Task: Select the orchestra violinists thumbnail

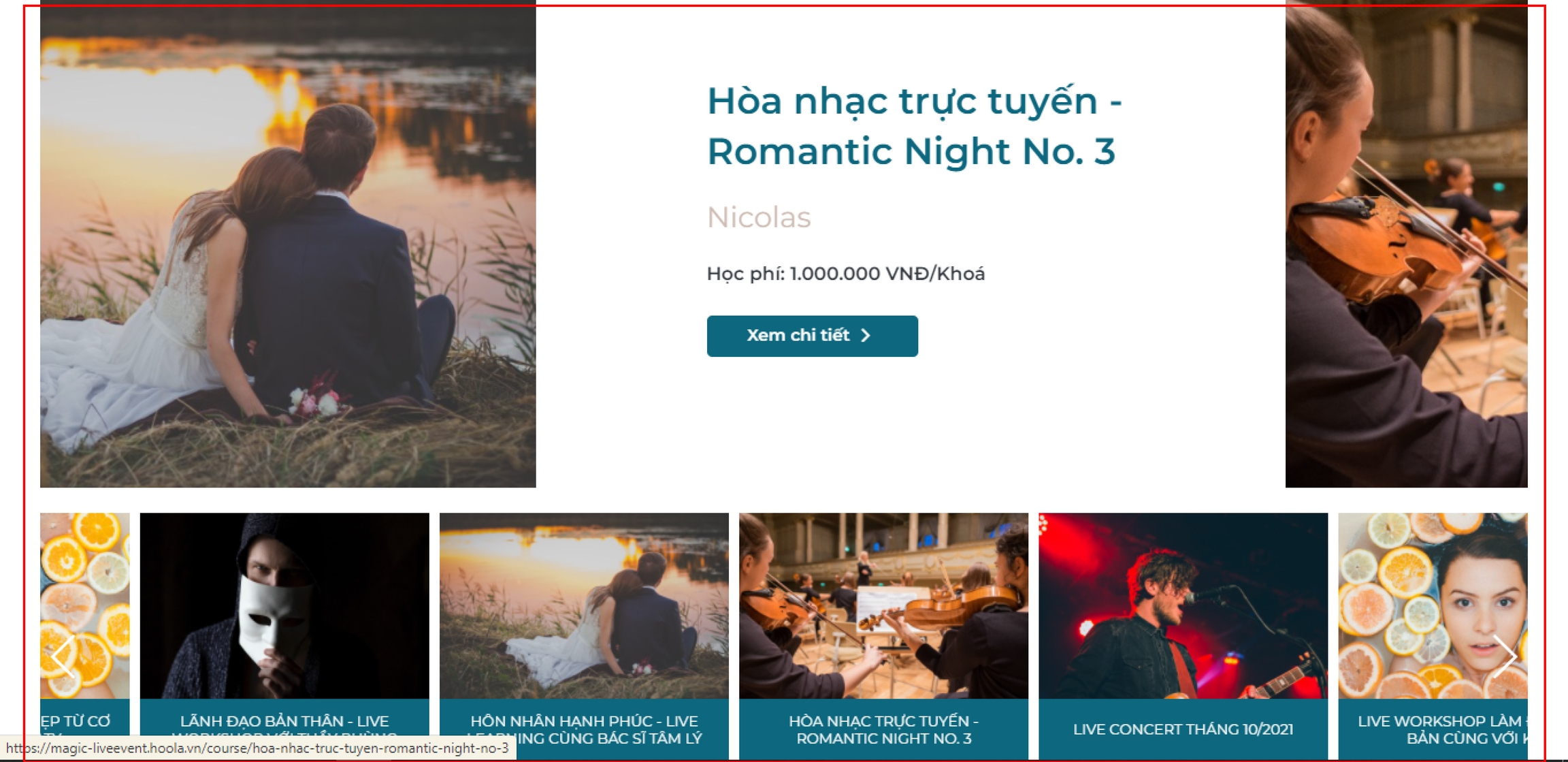Action: point(883,605)
